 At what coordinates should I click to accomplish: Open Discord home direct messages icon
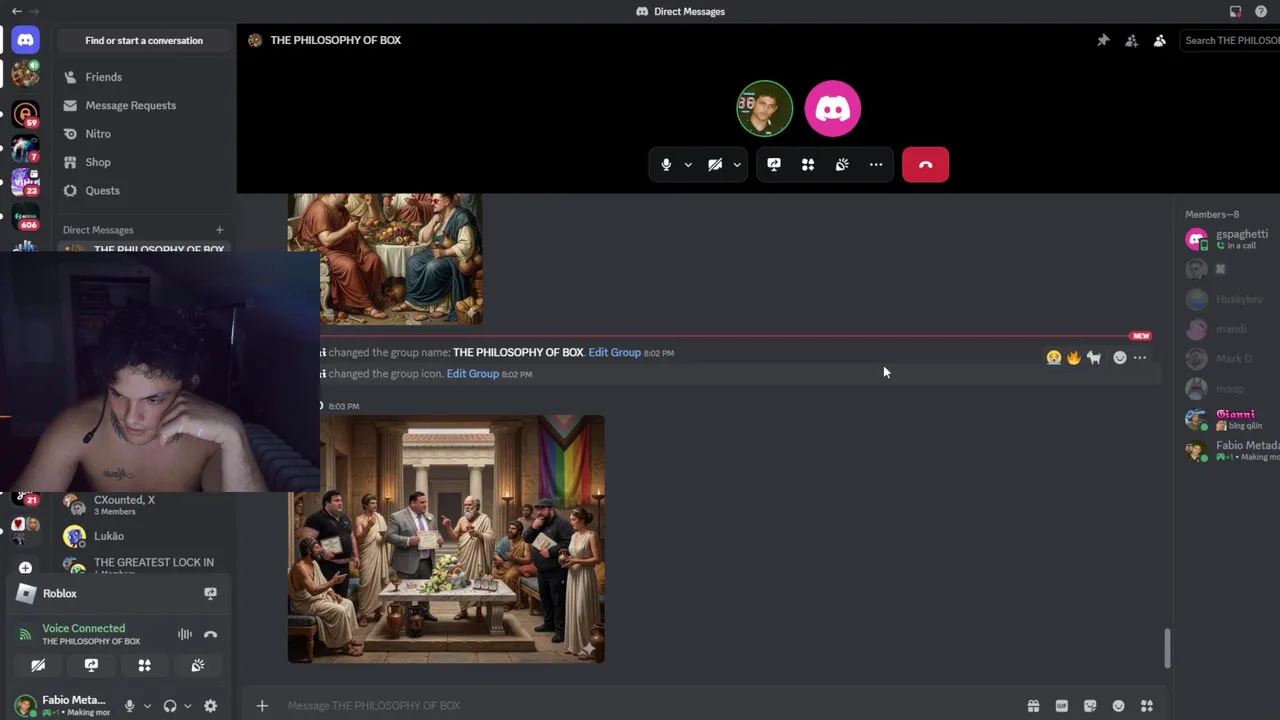26,40
